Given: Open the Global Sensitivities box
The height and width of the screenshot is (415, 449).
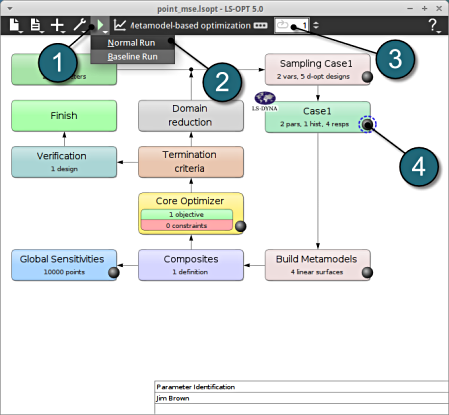Looking at the screenshot, I should (x=64, y=265).
